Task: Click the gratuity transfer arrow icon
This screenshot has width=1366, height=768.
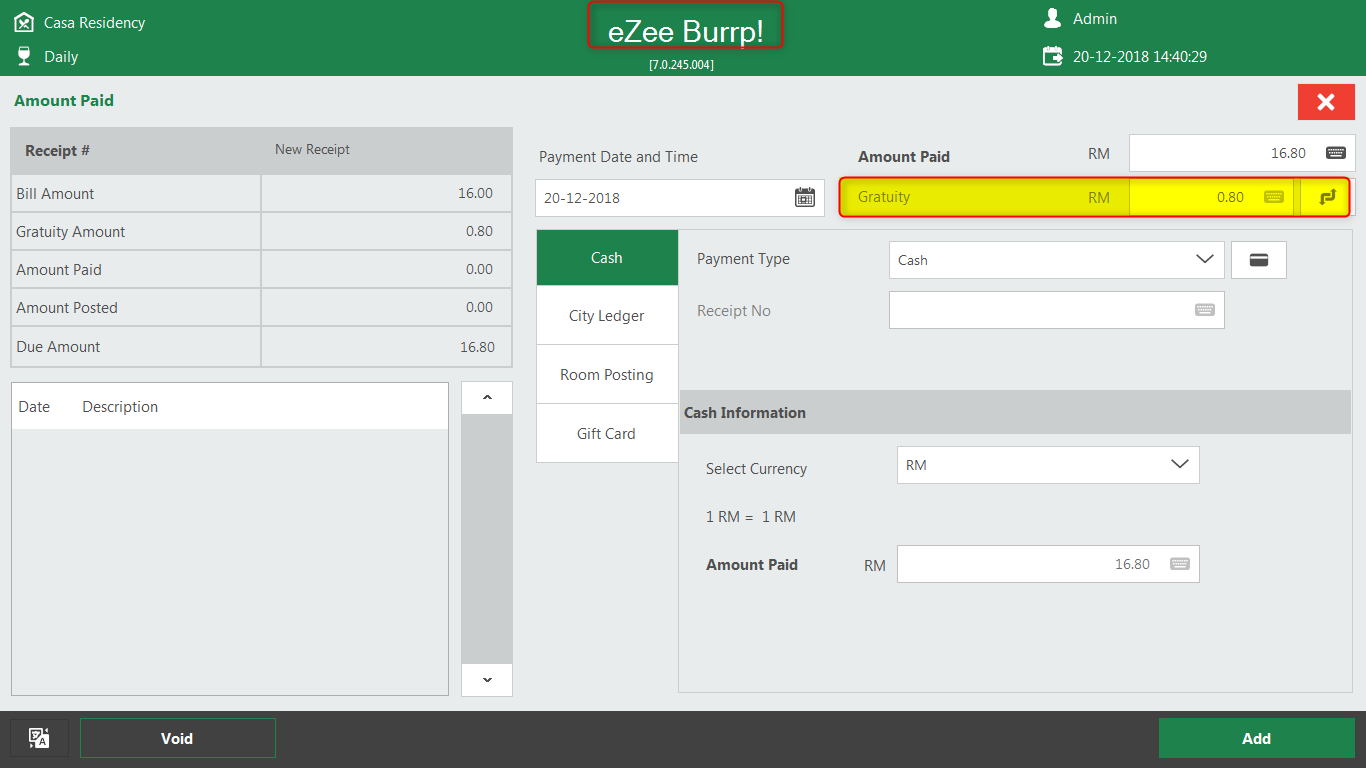Action: pos(1327,197)
